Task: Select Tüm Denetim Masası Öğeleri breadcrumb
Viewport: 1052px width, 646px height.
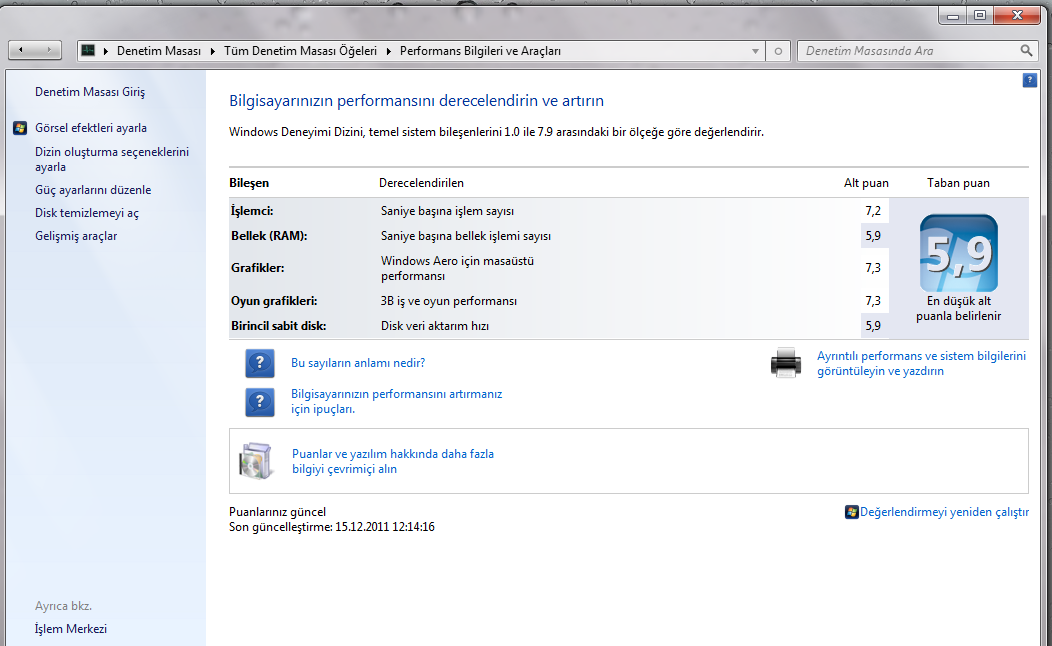Action: (301, 51)
